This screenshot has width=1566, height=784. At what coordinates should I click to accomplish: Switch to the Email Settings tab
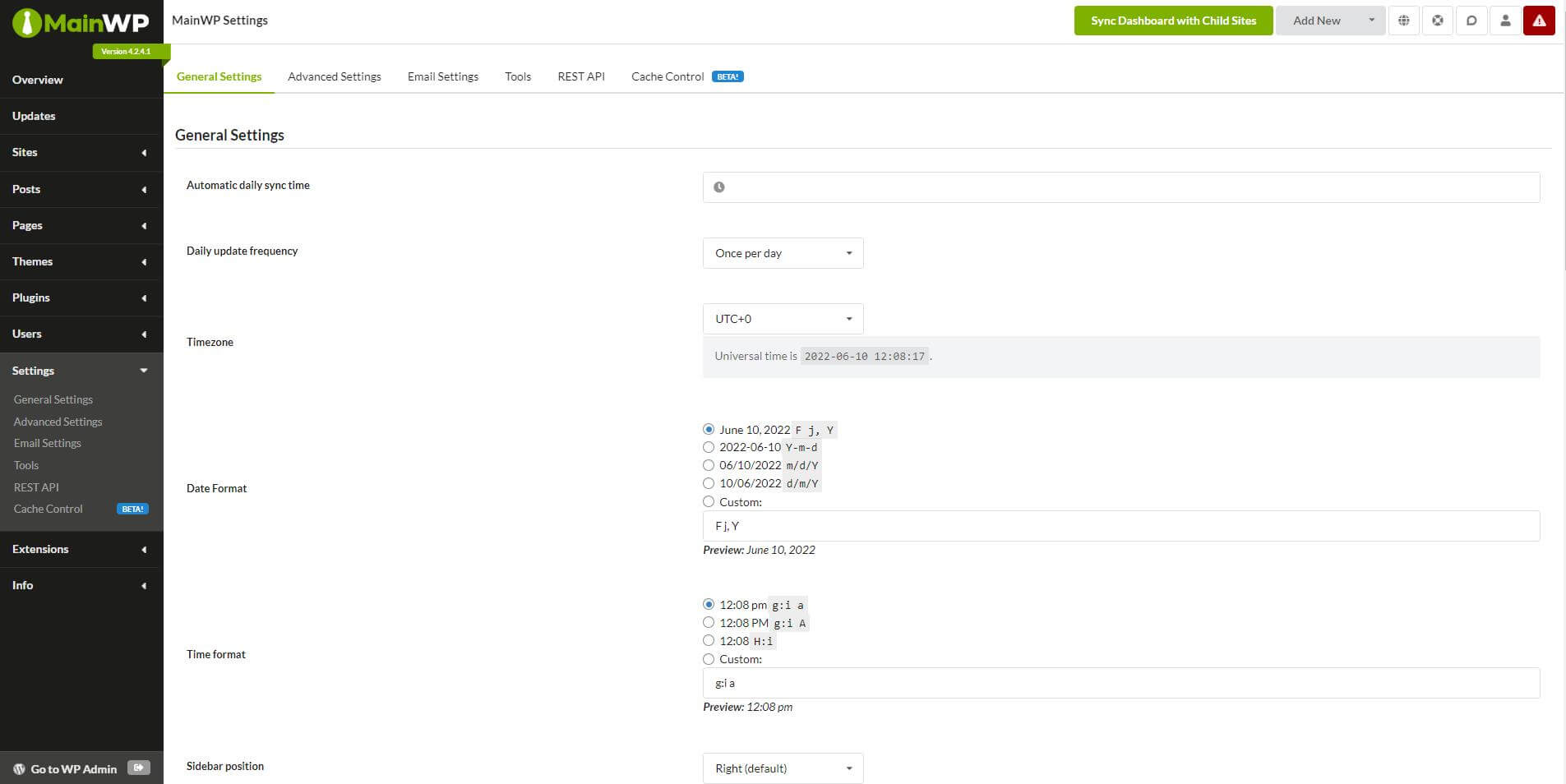443,76
